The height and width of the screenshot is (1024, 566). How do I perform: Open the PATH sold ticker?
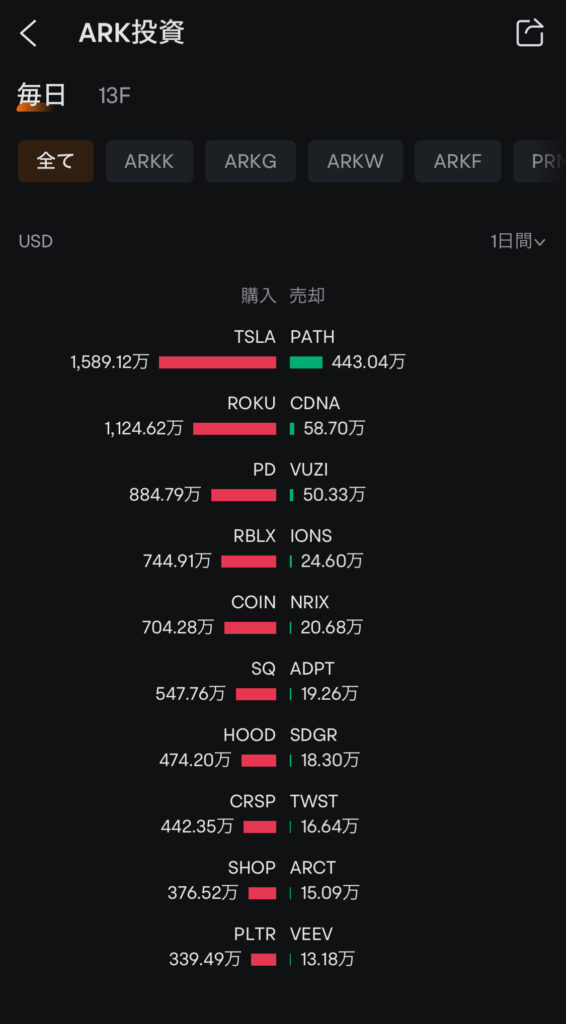click(x=312, y=337)
